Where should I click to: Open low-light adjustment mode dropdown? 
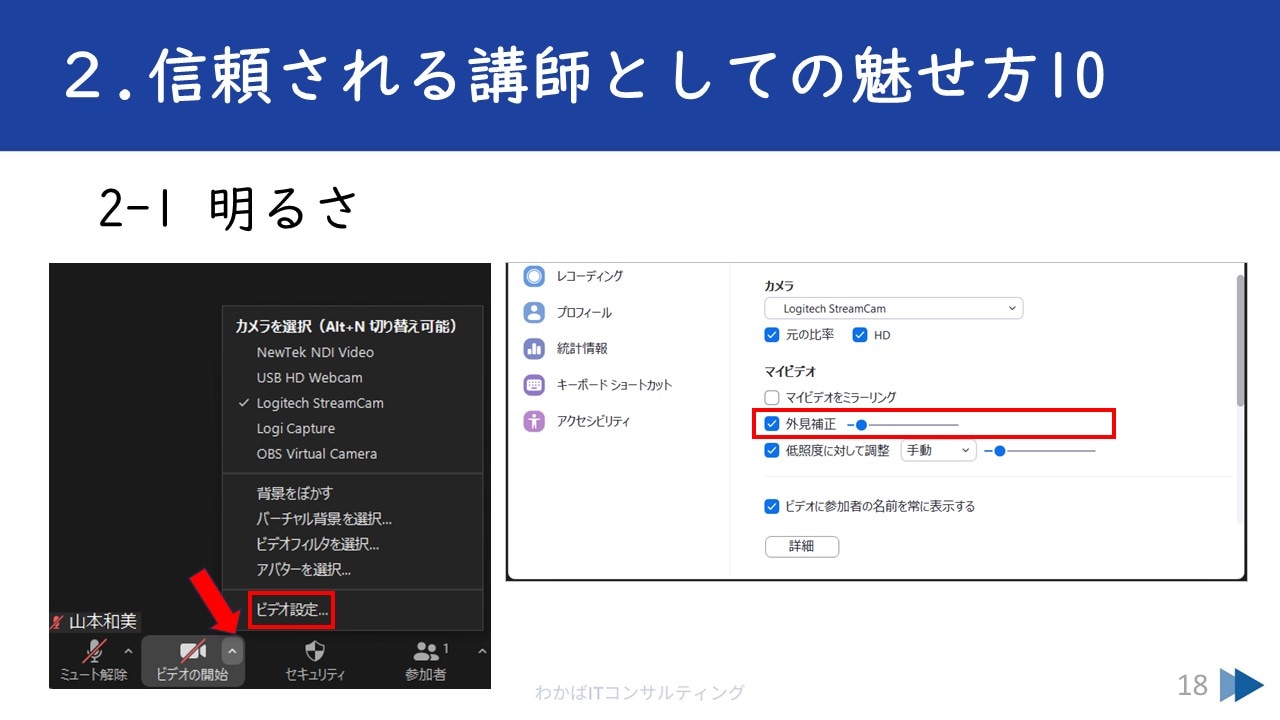(x=938, y=451)
